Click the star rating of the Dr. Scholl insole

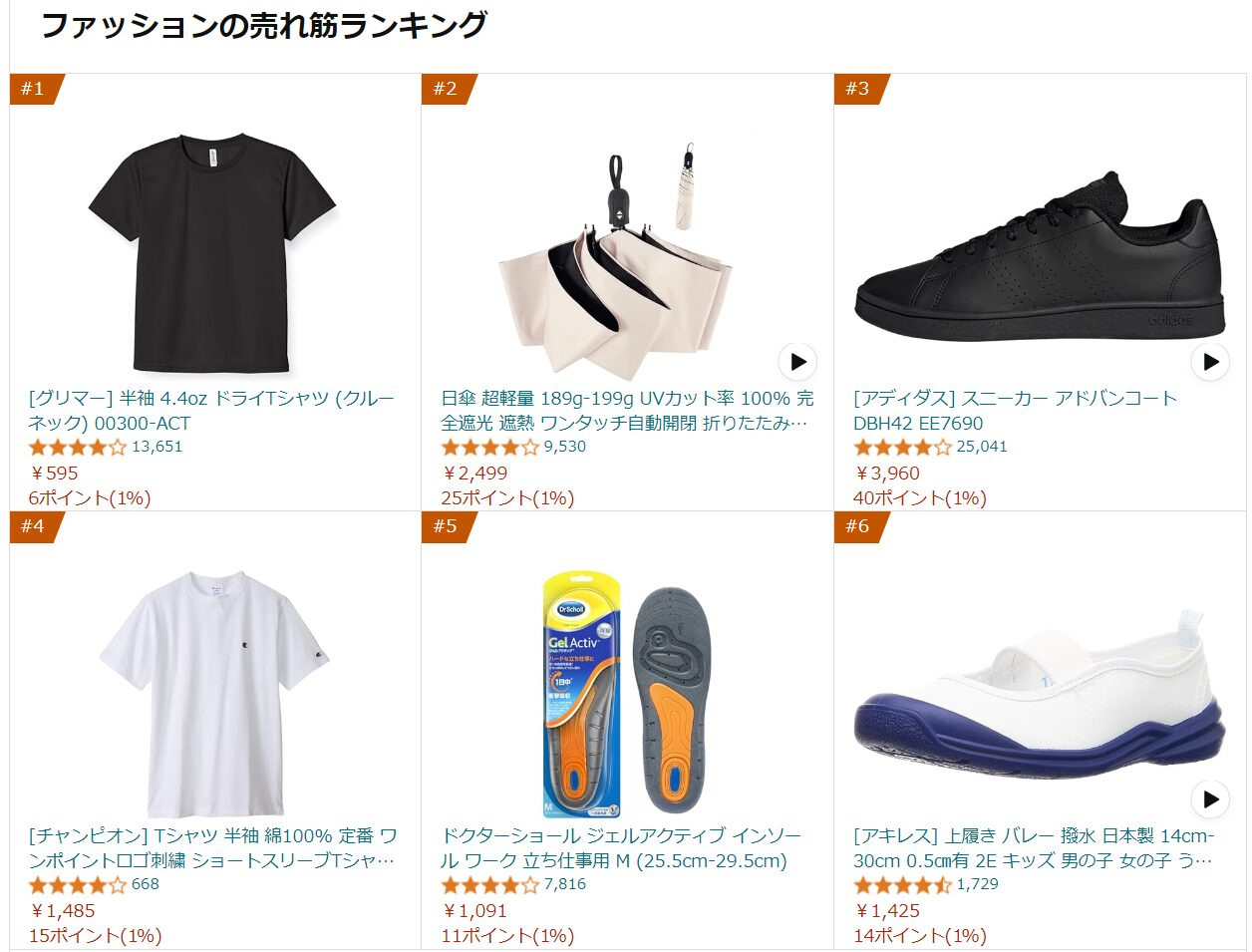(x=490, y=885)
